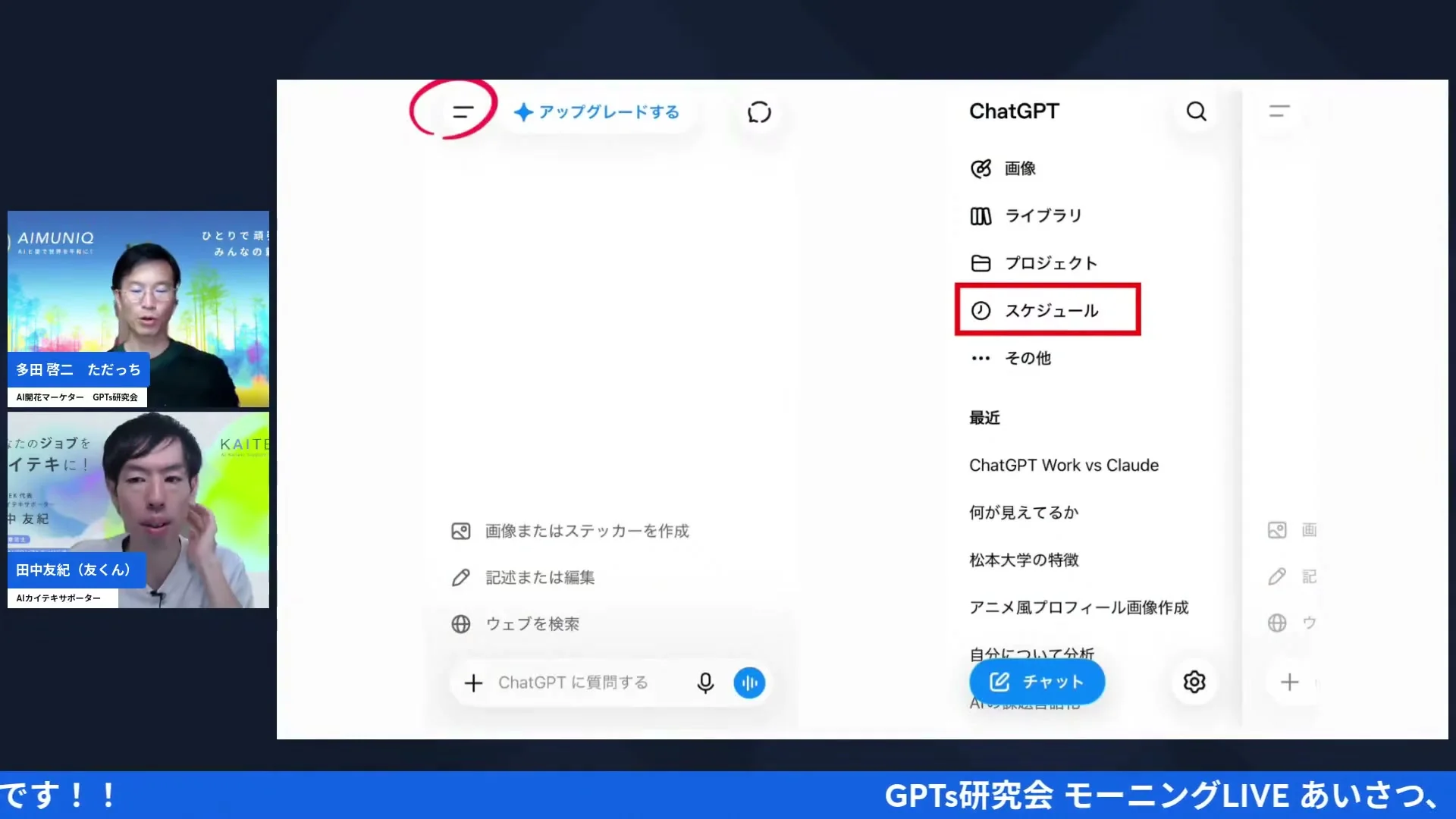Click 多田 啓二 webcam thumbnail
Screen dimensions: 1456x819
[138, 309]
